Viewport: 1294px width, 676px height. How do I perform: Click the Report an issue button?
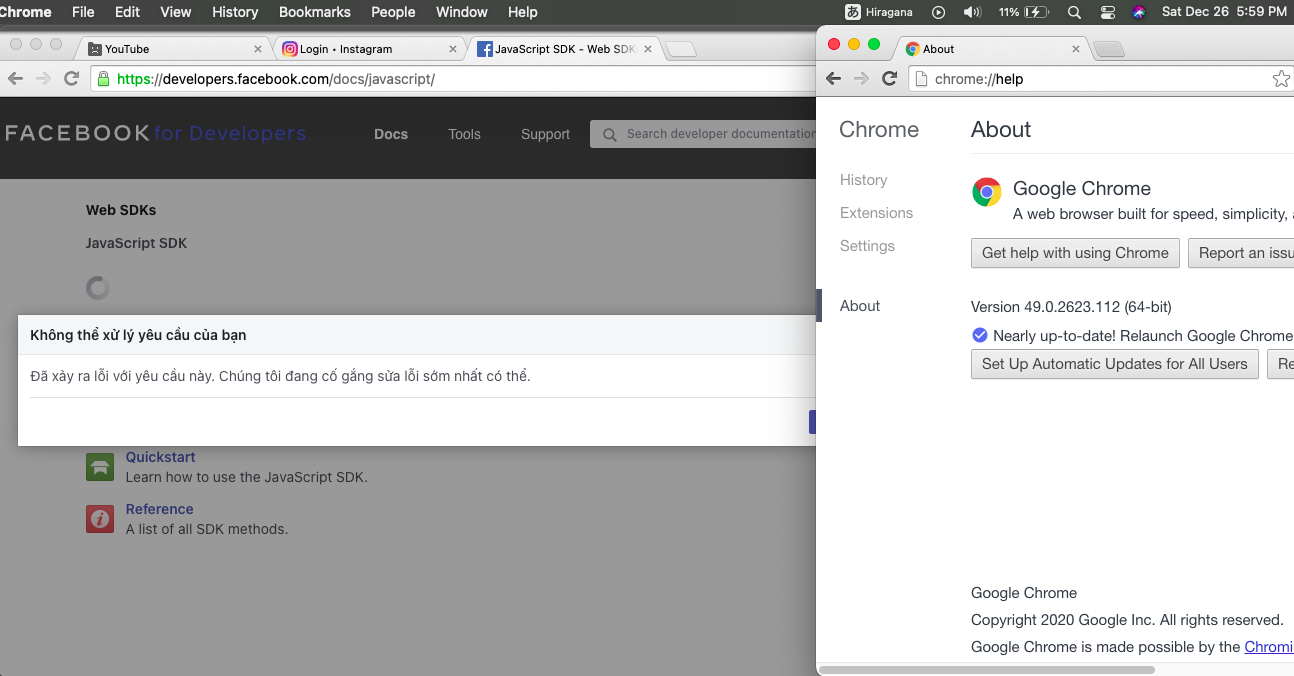[1241, 253]
